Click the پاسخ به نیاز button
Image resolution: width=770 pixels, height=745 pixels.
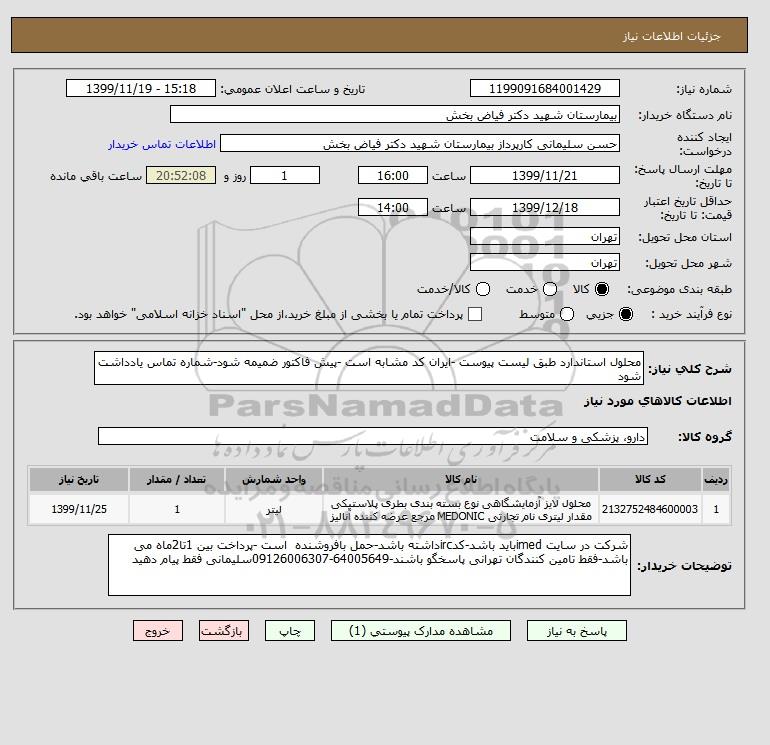coord(577,631)
